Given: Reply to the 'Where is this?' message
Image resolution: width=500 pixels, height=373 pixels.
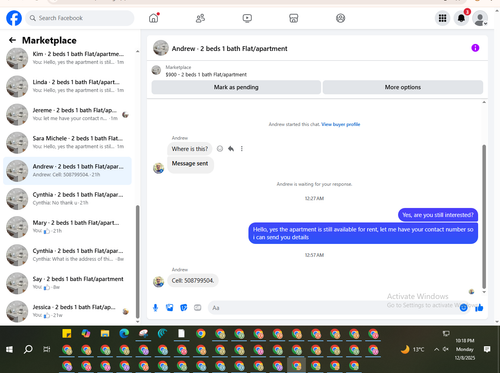Looking at the screenshot, I should pyautogui.click(x=231, y=149).
